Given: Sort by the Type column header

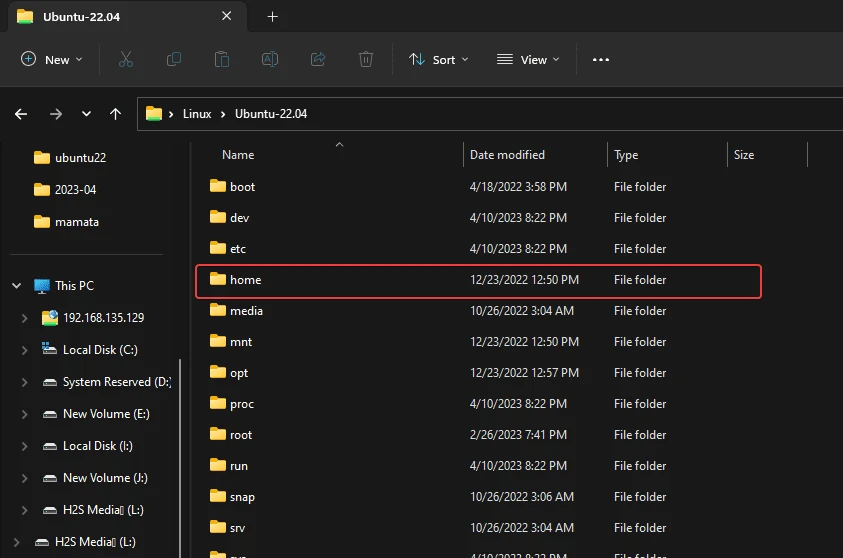Looking at the screenshot, I should click(x=626, y=155).
